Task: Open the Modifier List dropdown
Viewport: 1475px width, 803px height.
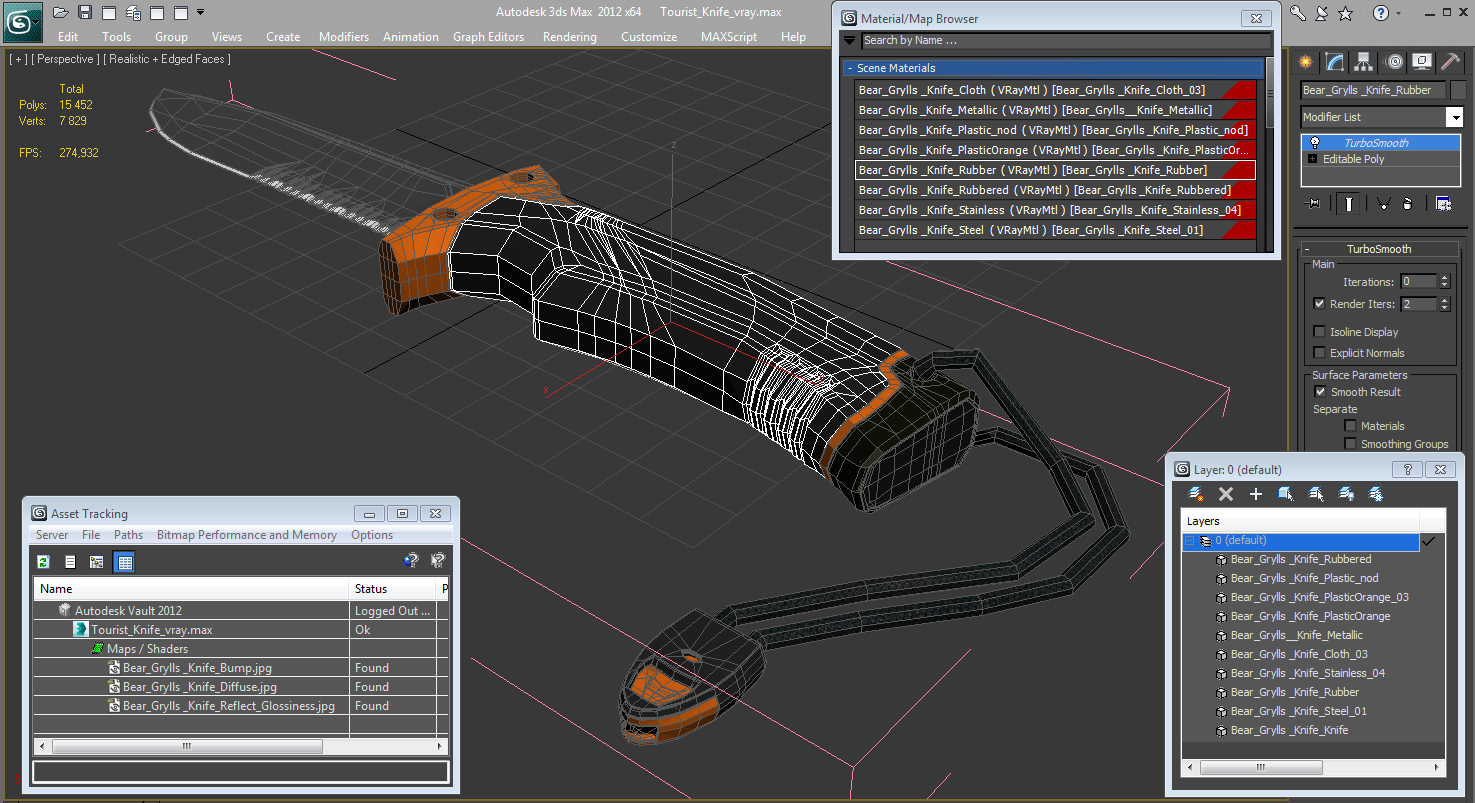Action: coord(1455,117)
